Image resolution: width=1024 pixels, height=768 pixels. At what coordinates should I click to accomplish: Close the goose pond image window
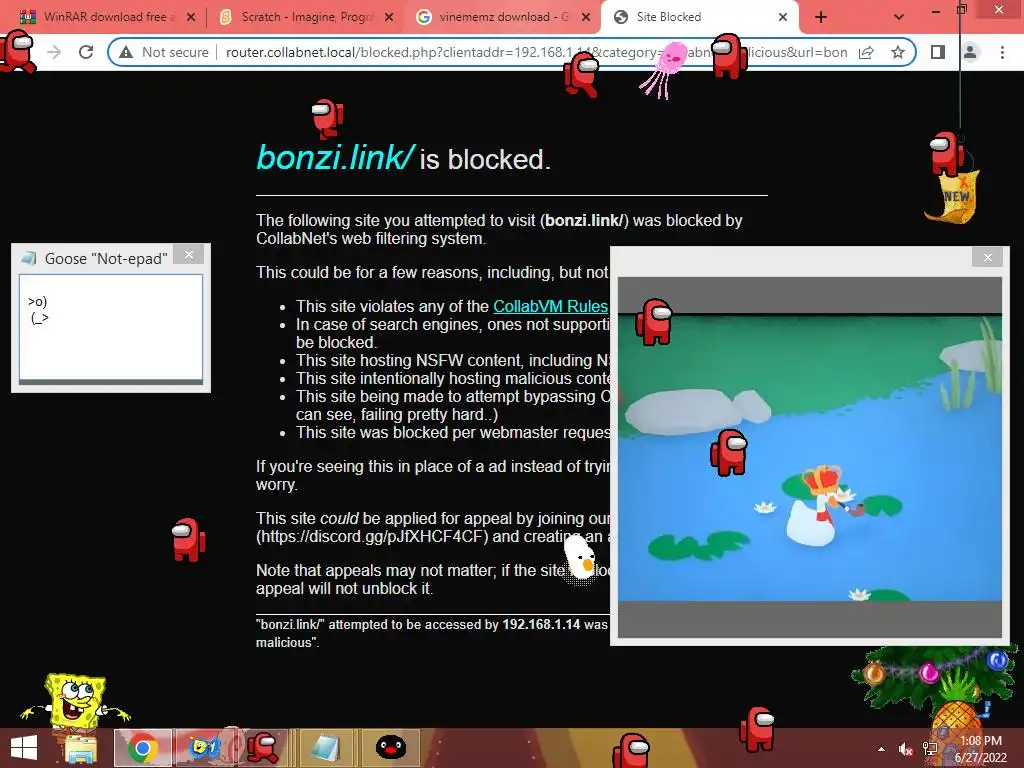pyautogui.click(x=987, y=257)
